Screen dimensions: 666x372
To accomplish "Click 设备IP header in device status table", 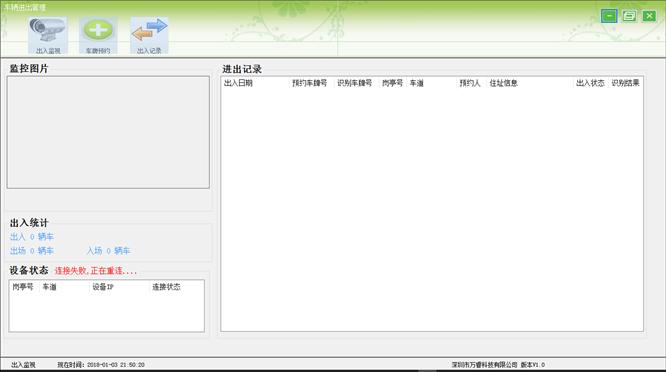I will click(103, 287).
